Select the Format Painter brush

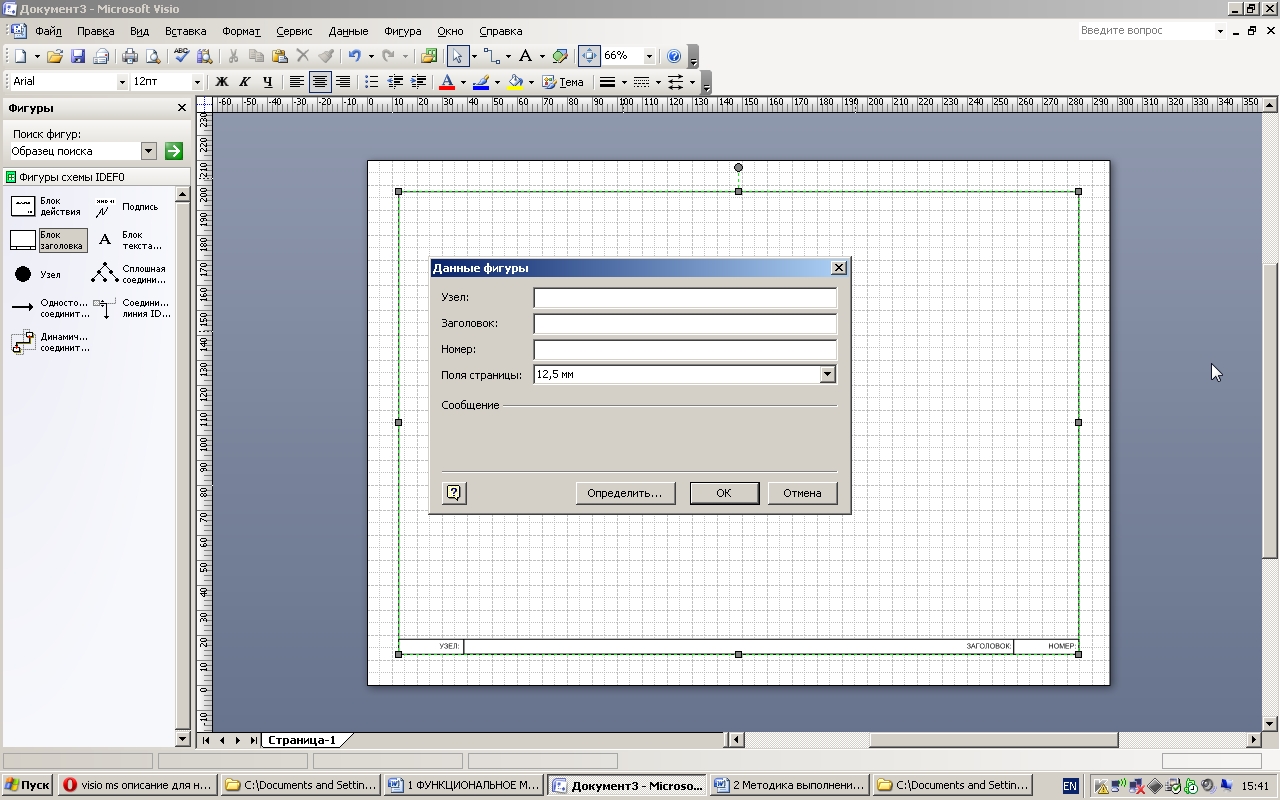click(x=326, y=57)
